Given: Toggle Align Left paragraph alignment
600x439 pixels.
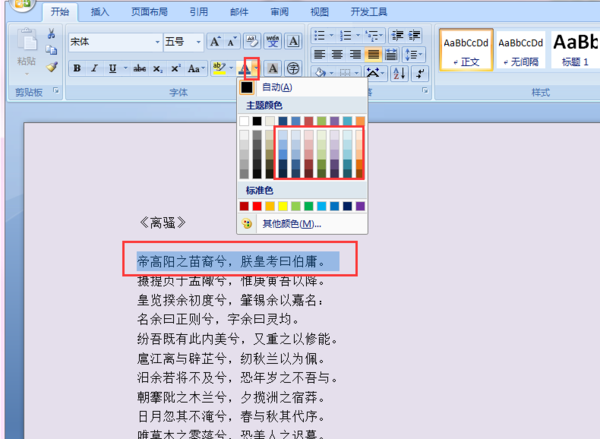Looking at the screenshot, I should tap(320, 55).
